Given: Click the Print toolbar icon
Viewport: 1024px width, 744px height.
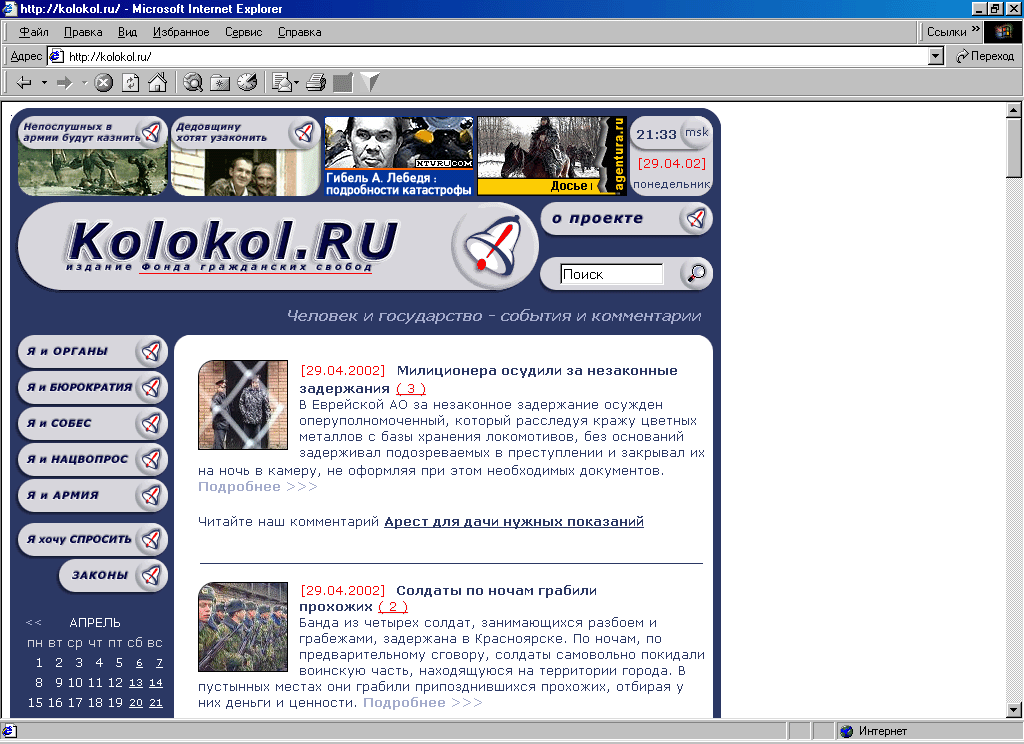Looking at the screenshot, I should pyautogui.click(x=316, y=83).
